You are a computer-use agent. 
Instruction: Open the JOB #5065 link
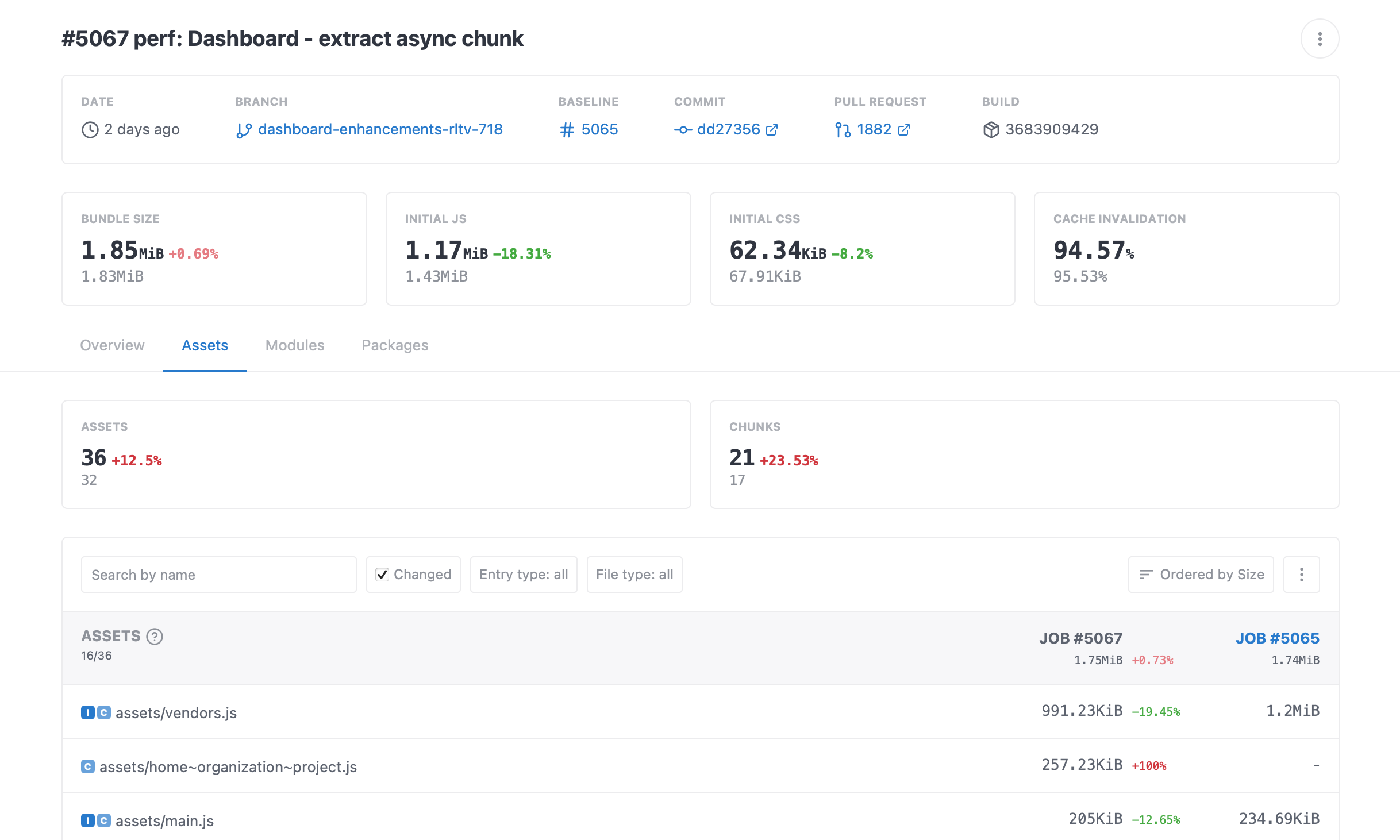point(1277,638)
